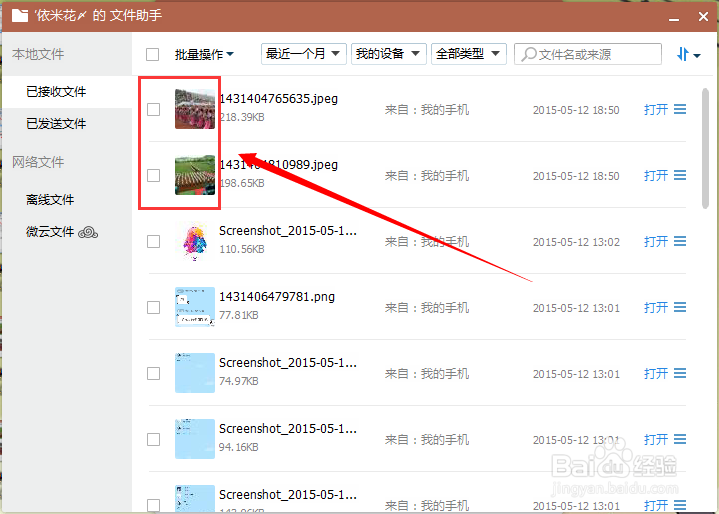The width and height of the screenshot is (719, 514).
Task: Click the Weiyun cloud icon
Action: click(x=88, y=232)
